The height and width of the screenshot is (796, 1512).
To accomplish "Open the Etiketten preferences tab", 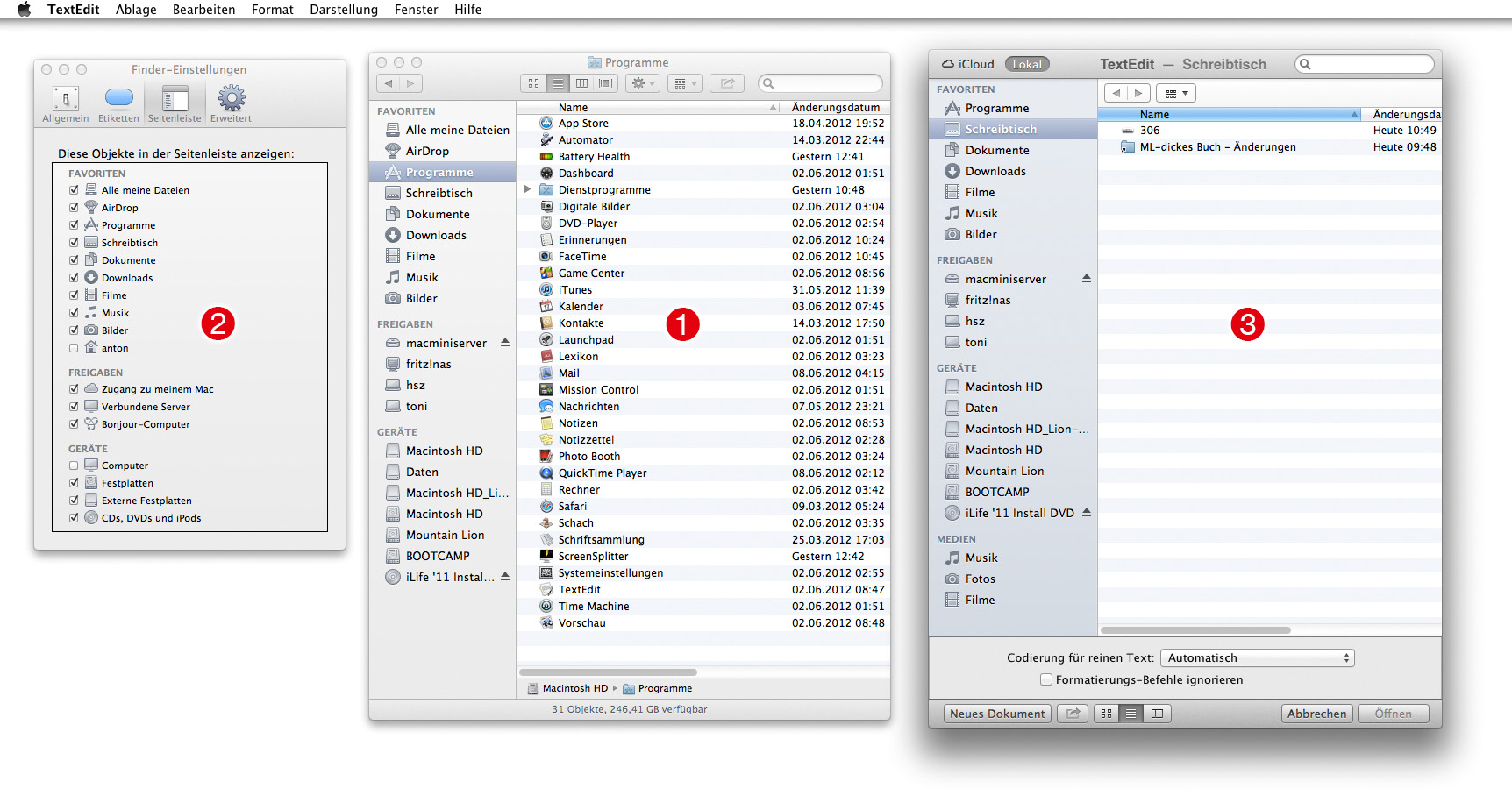I will [118, 103].
